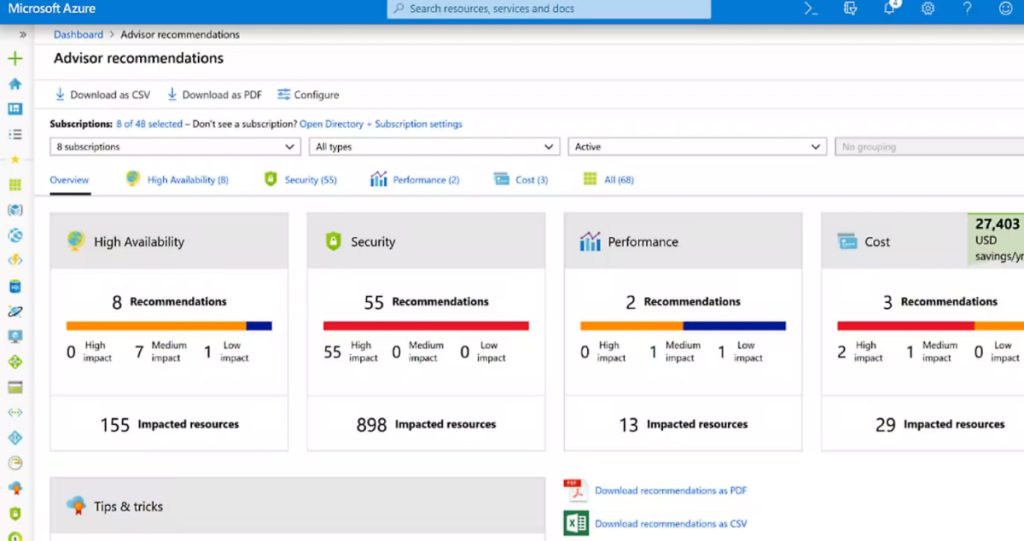The image size is (1024, 541).
Task: Switch to Cost (3) tab
Action: [520, 179]
